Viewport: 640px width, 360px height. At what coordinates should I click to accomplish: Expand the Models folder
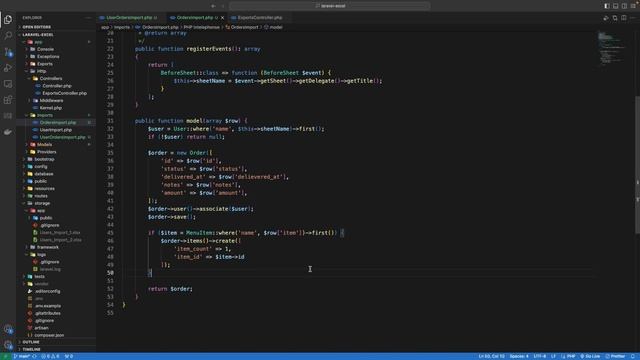click(x=44, y=144)
